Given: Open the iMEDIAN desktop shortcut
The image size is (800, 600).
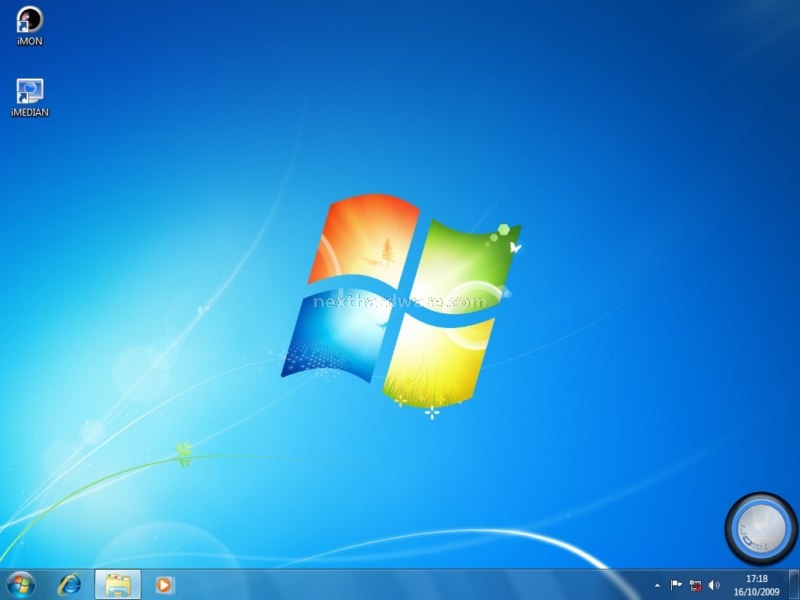Looking at the screenshot, I should 30,98.
